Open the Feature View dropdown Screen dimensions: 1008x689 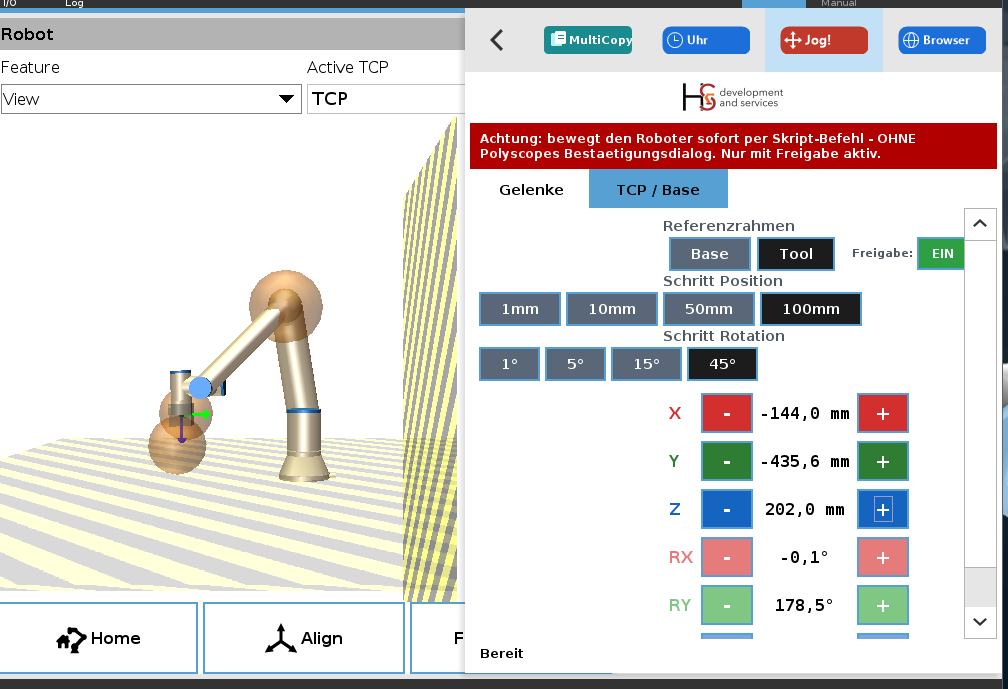point(151,99)
